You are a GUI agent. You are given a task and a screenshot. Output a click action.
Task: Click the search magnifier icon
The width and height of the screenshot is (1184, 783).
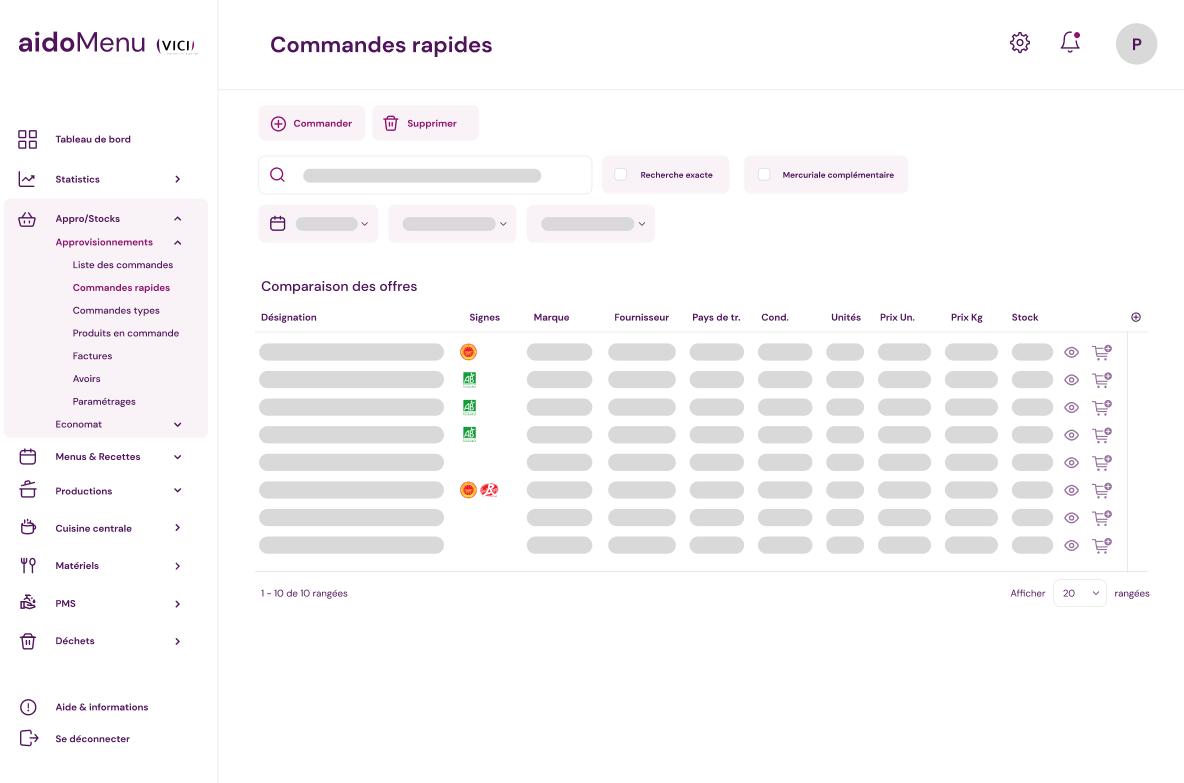point(278,175)
